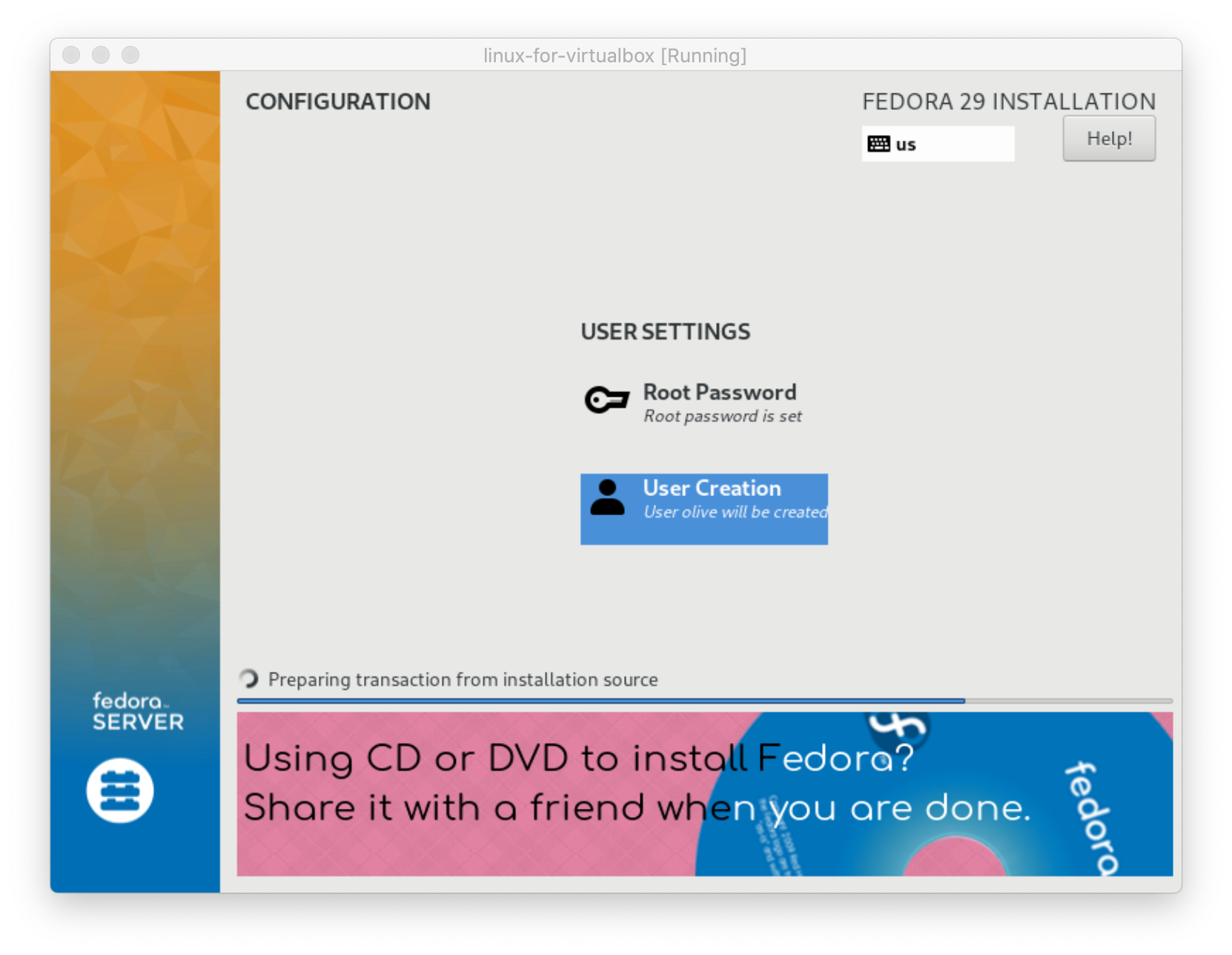1232x955 pixels.
Task: Click 'Root password is set' status text
Action: (x=723, y=417)
